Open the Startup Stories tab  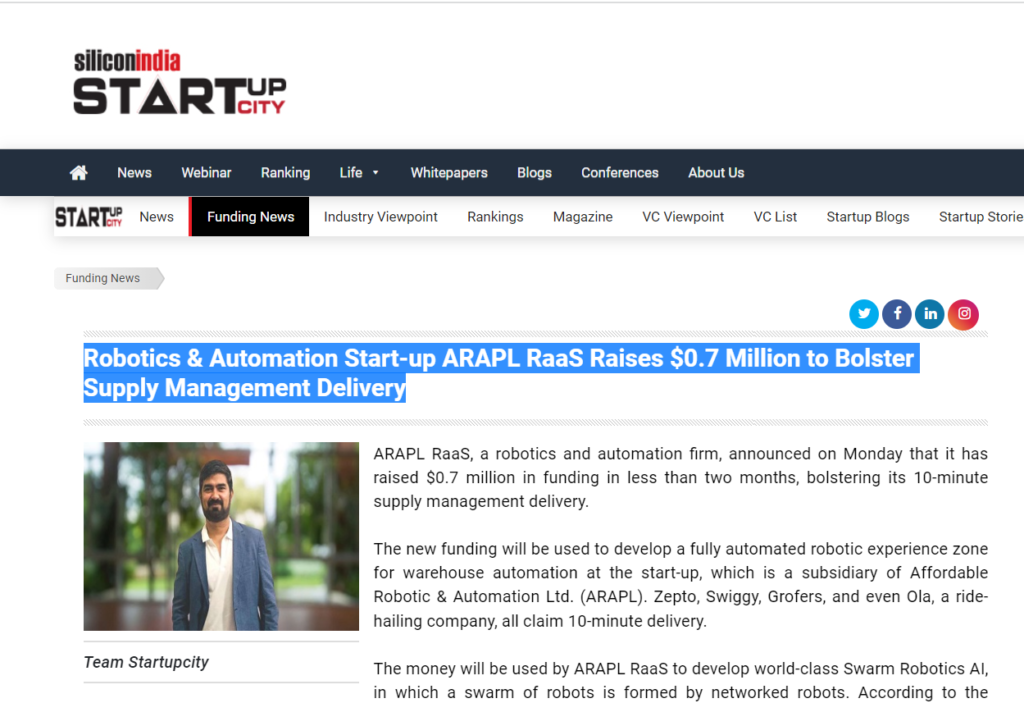pos(981,217)
